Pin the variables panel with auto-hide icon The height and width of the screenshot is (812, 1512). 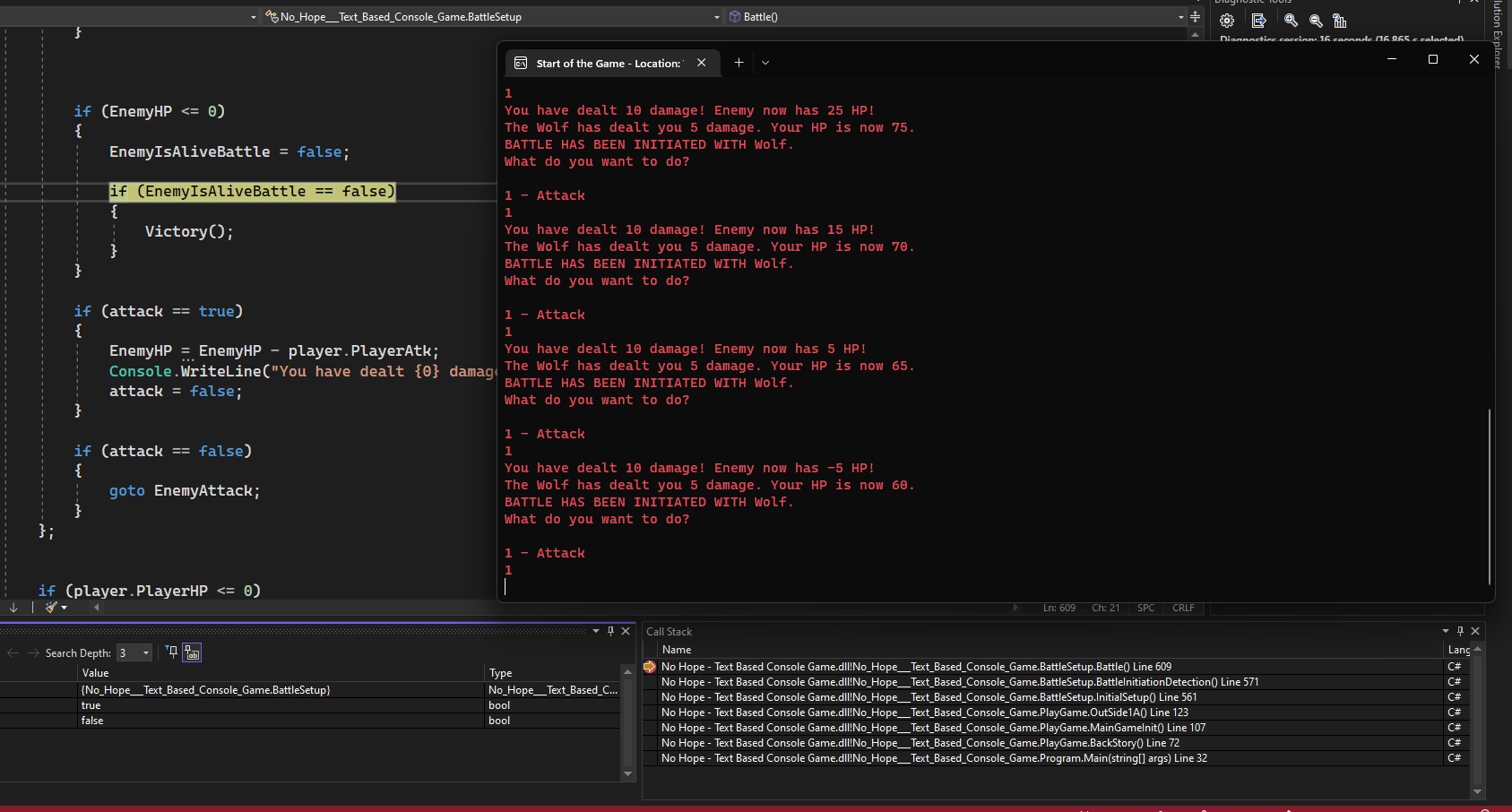click(x=611, y=631)
